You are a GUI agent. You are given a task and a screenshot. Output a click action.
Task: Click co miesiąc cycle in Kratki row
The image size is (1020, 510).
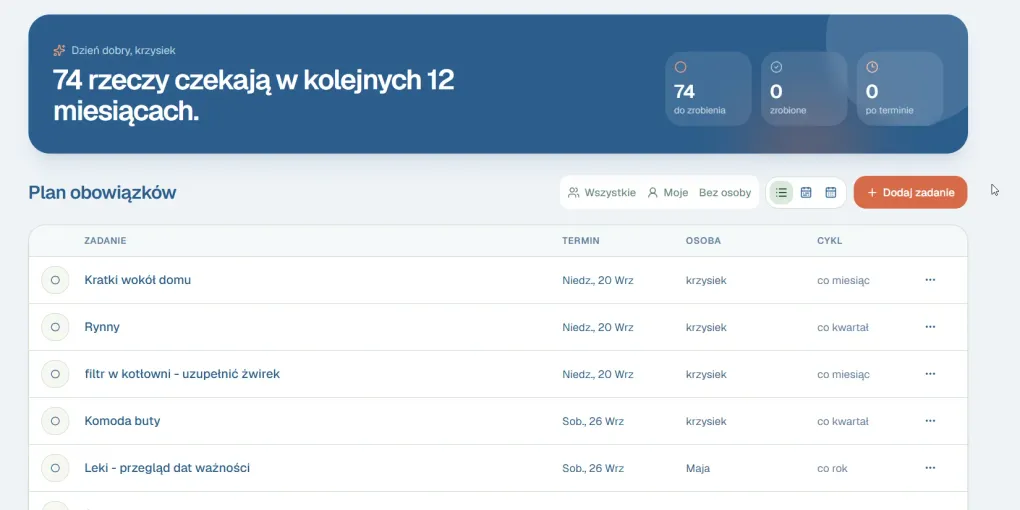point(843,280)
